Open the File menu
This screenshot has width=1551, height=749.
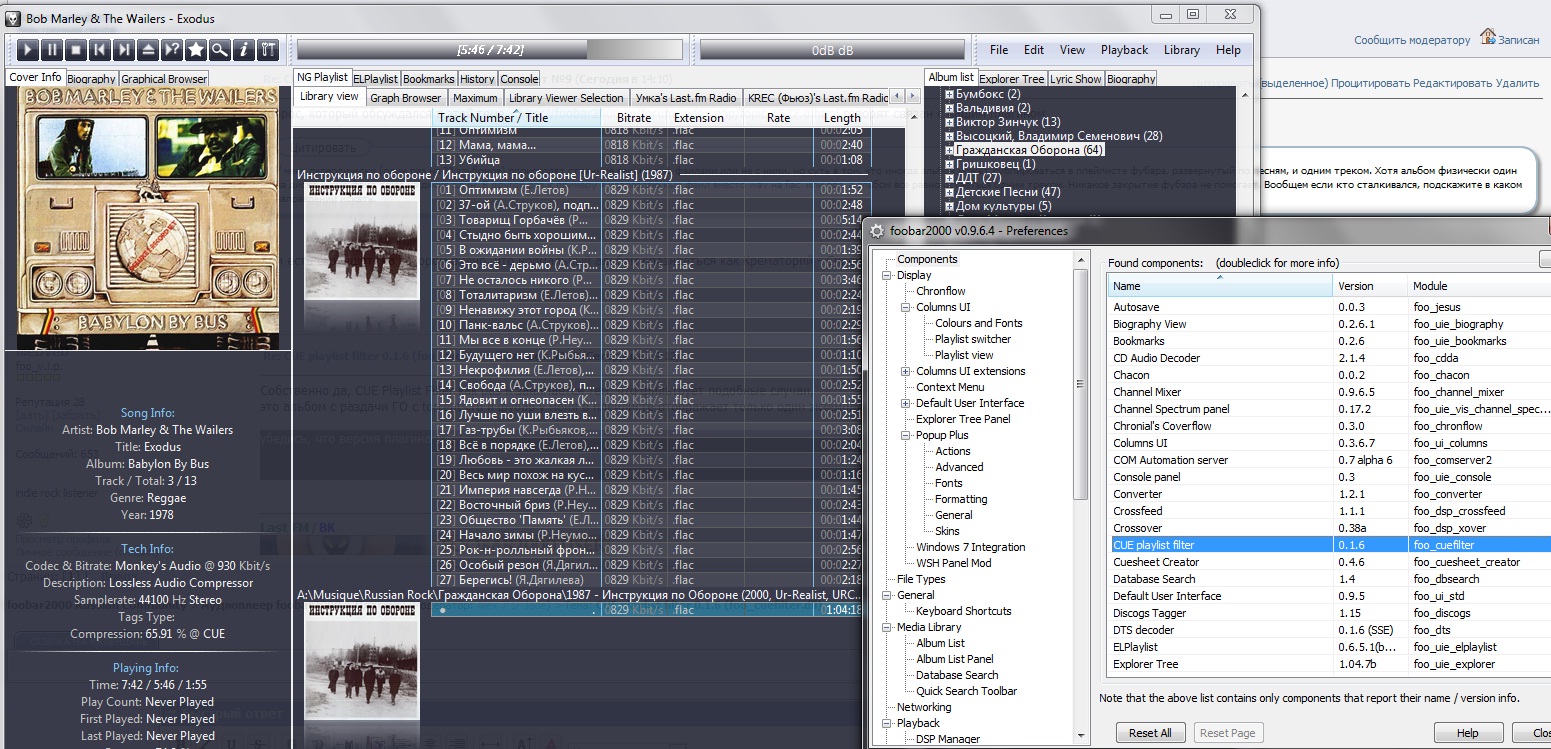click(x=999, y=50)
